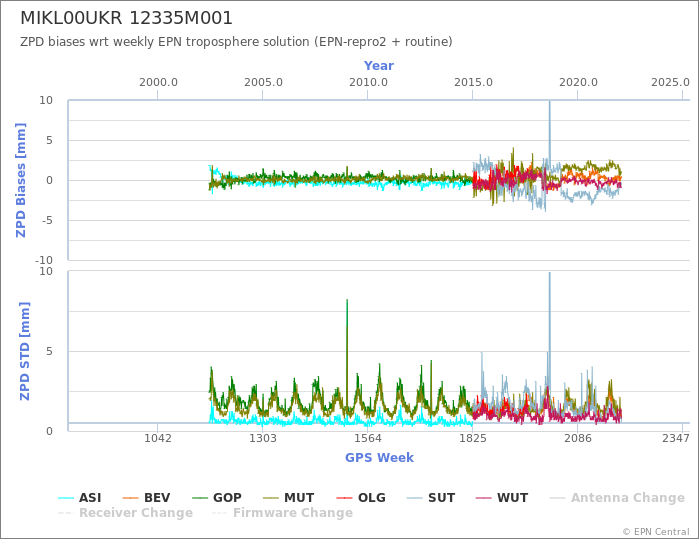Show Firmware Change markers via the legend
The width and height of the screenshot is (700, 540).
tap(283, 513)
